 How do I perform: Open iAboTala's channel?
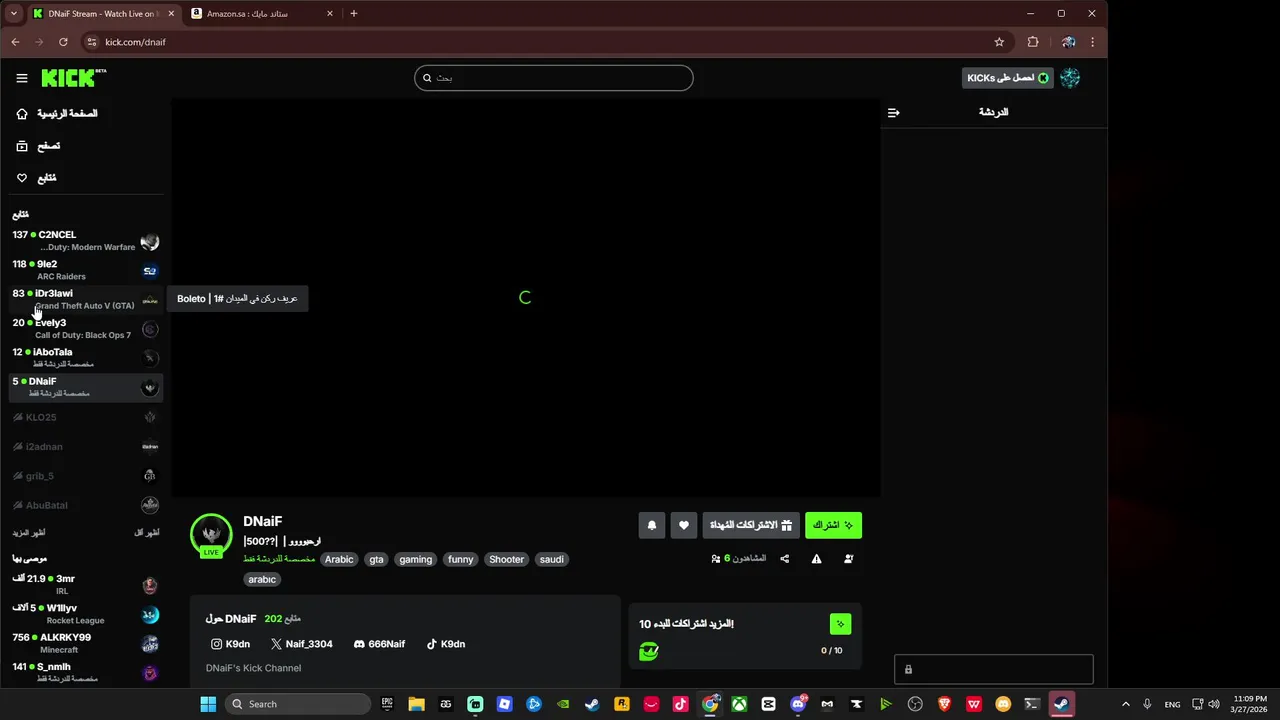(x=86, y=358)
